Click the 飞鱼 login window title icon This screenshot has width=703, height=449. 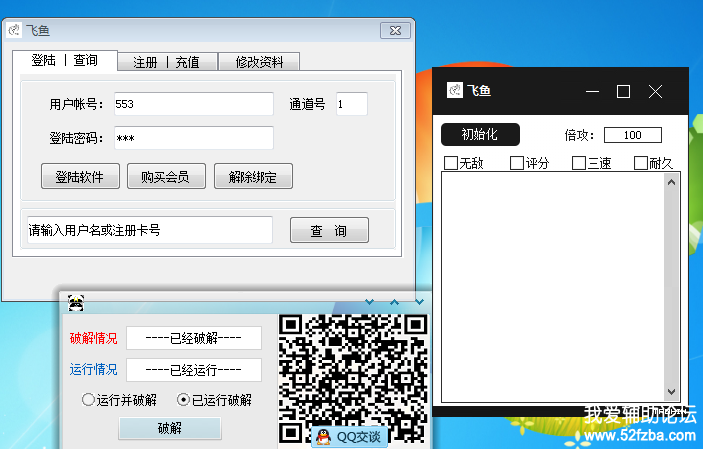click(14, 30)
